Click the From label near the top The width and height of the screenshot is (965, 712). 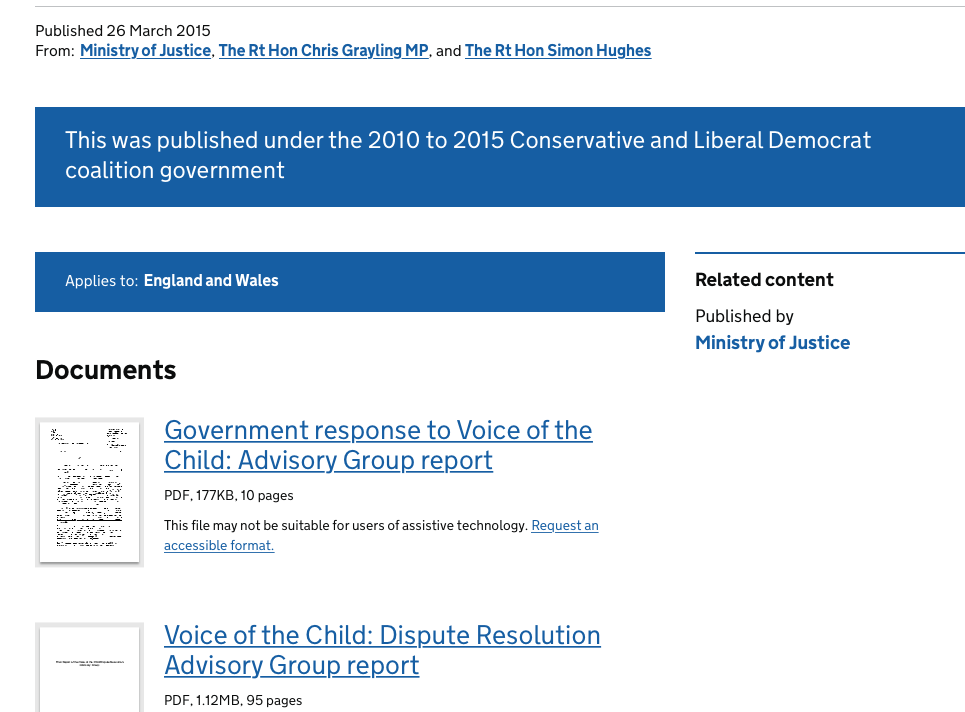pos(54,51)
